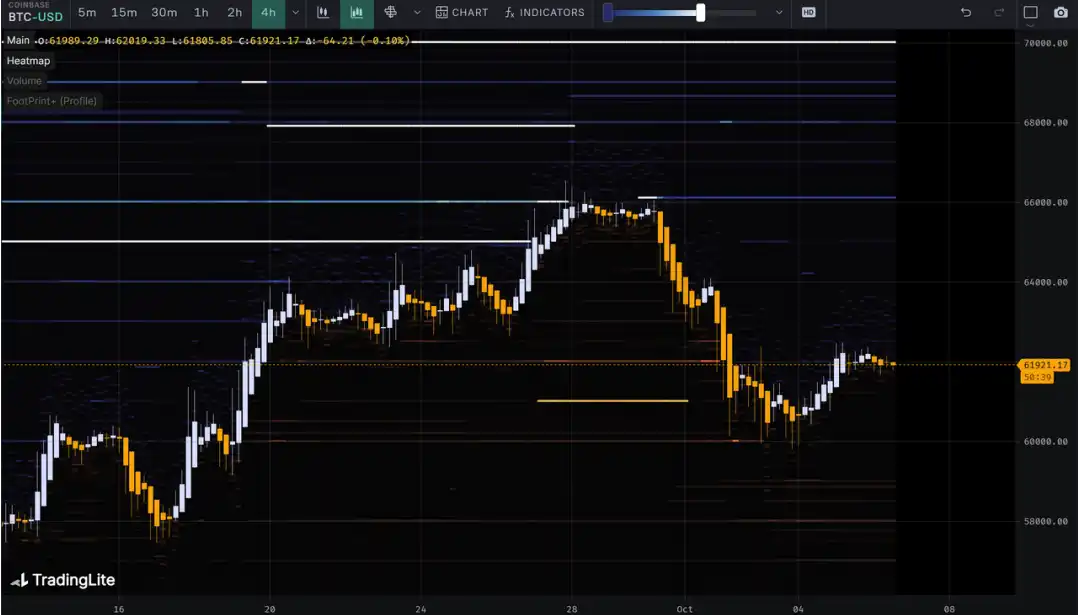
Task: Open the BTC-USD symbol selector
Action: [35, 16]
